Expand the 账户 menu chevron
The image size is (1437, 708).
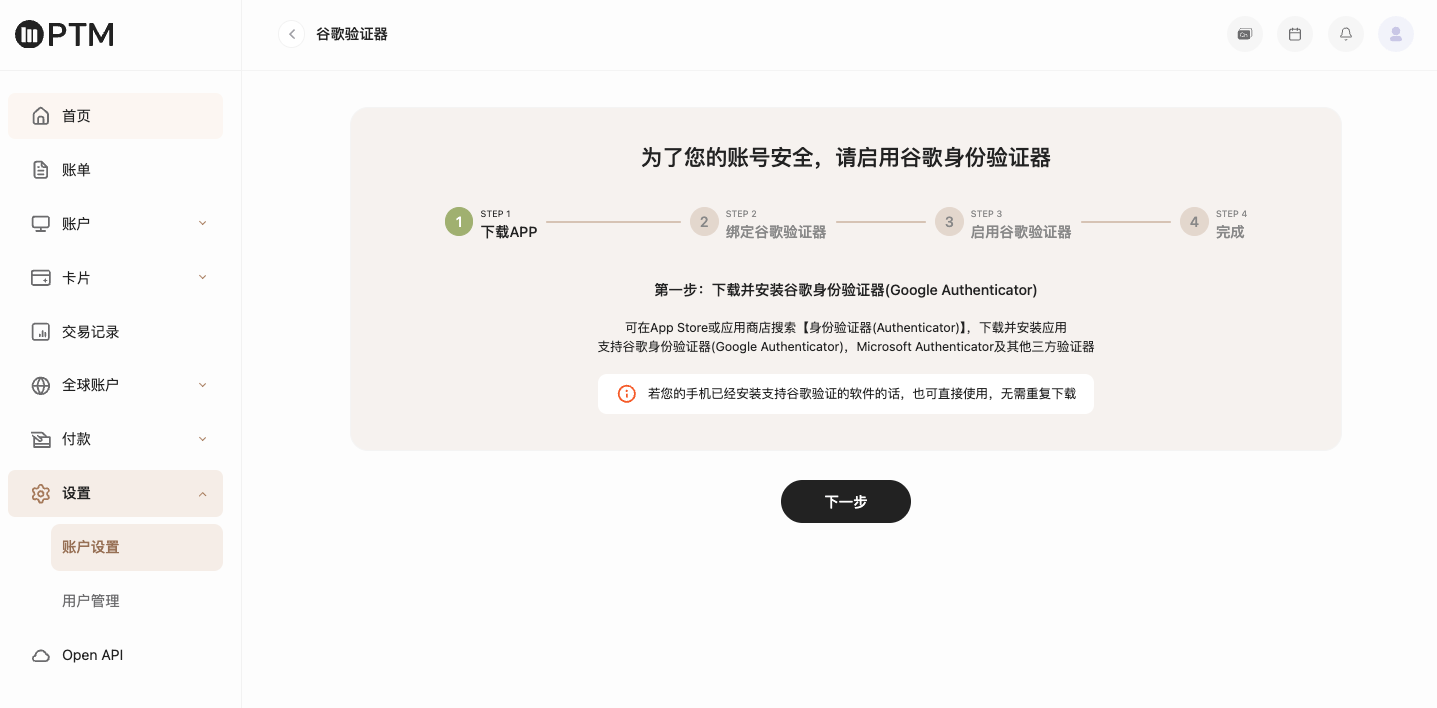203,223
